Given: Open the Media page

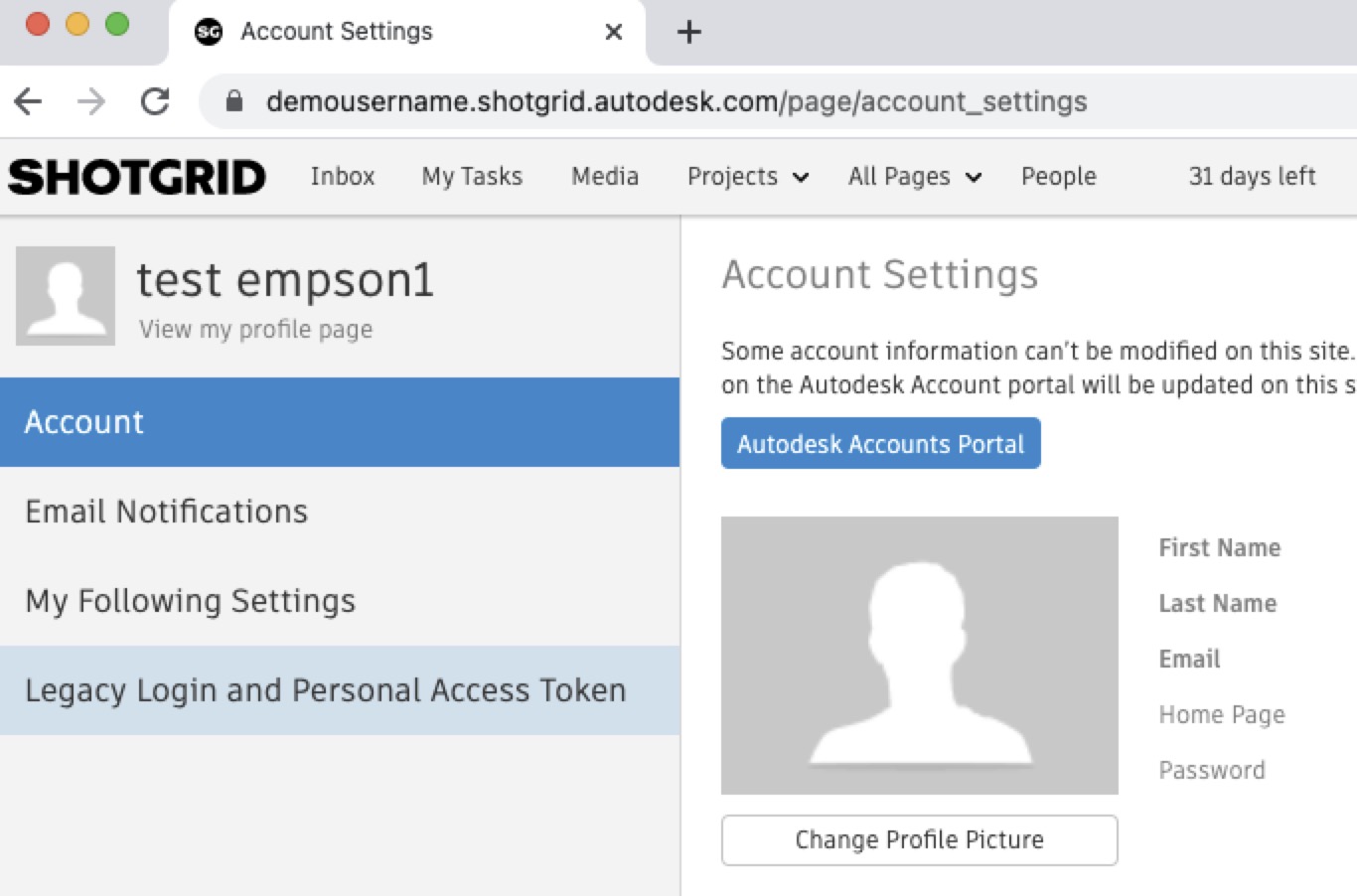Looking at the screenshot, I should coord(605,177).
